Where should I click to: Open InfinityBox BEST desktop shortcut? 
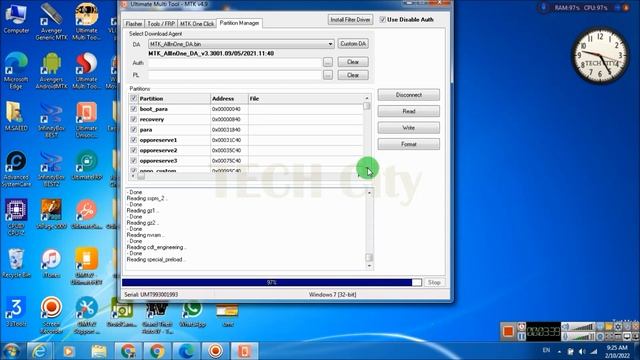point(51,119)
